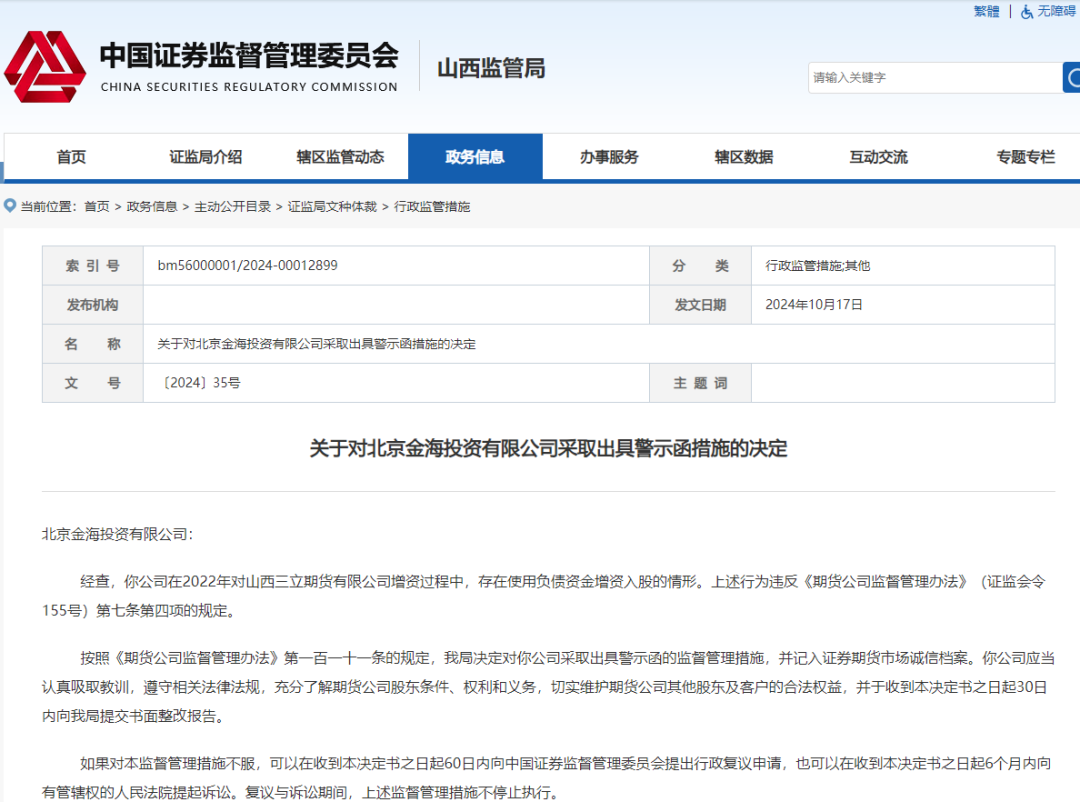Open the 办事服务 navigation tab
The width and height of the screenshot is (1080, 802).
(610, 157)
